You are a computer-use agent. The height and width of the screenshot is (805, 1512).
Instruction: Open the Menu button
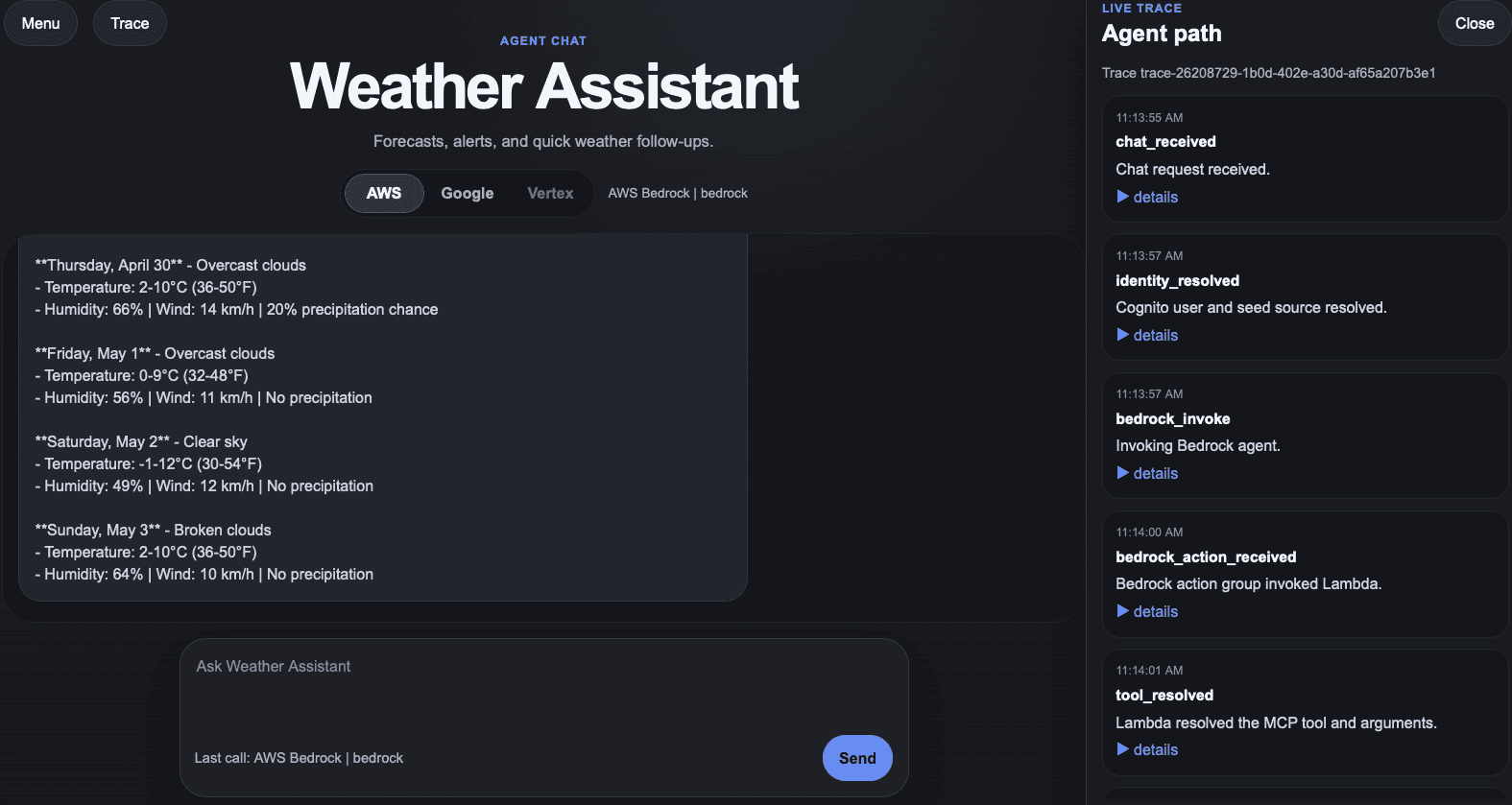click(40, 23)
